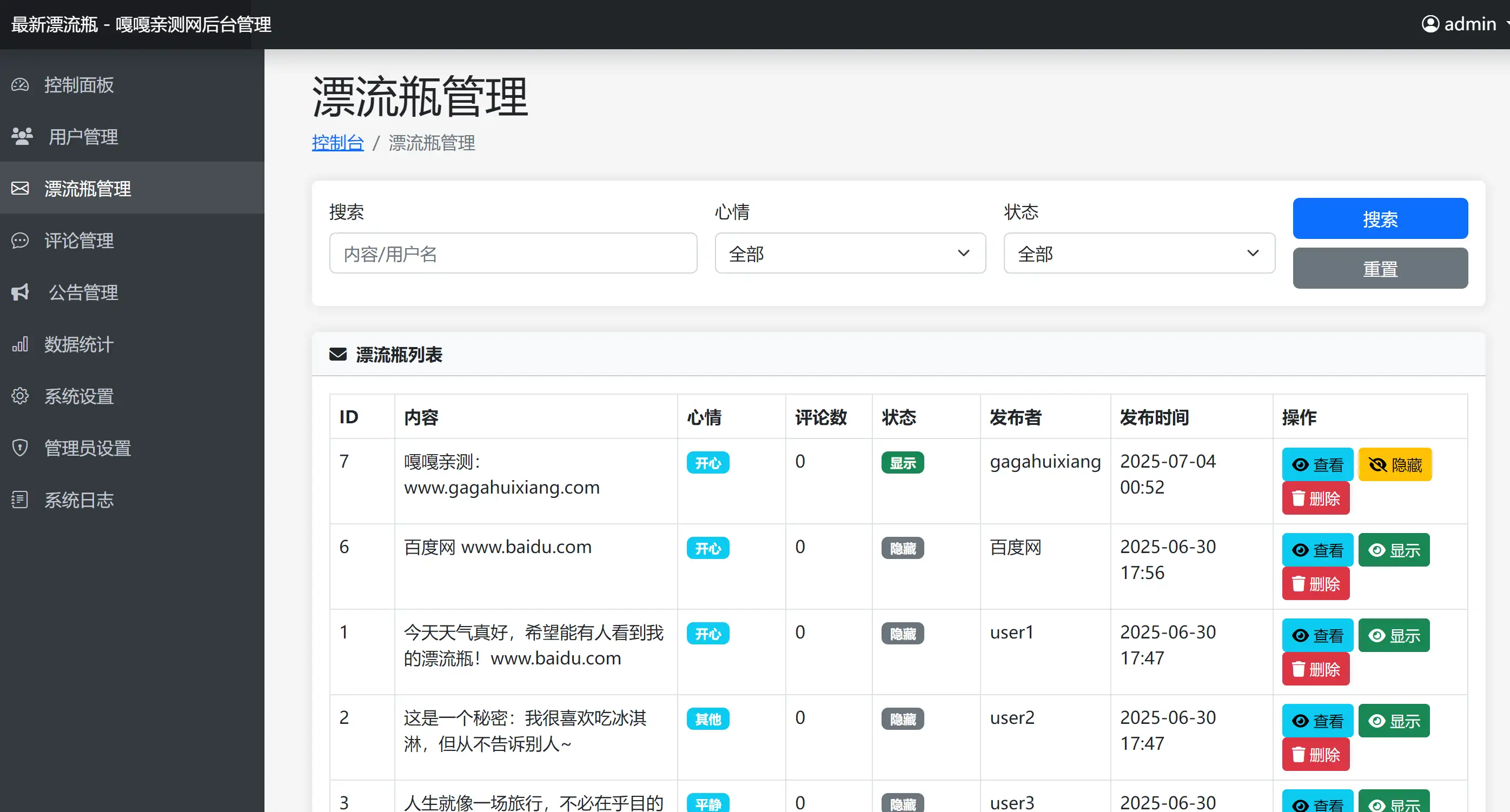Click the 公告管理 megaphone icon
The height and width of the screenshot is (812, 1510).
20,292
